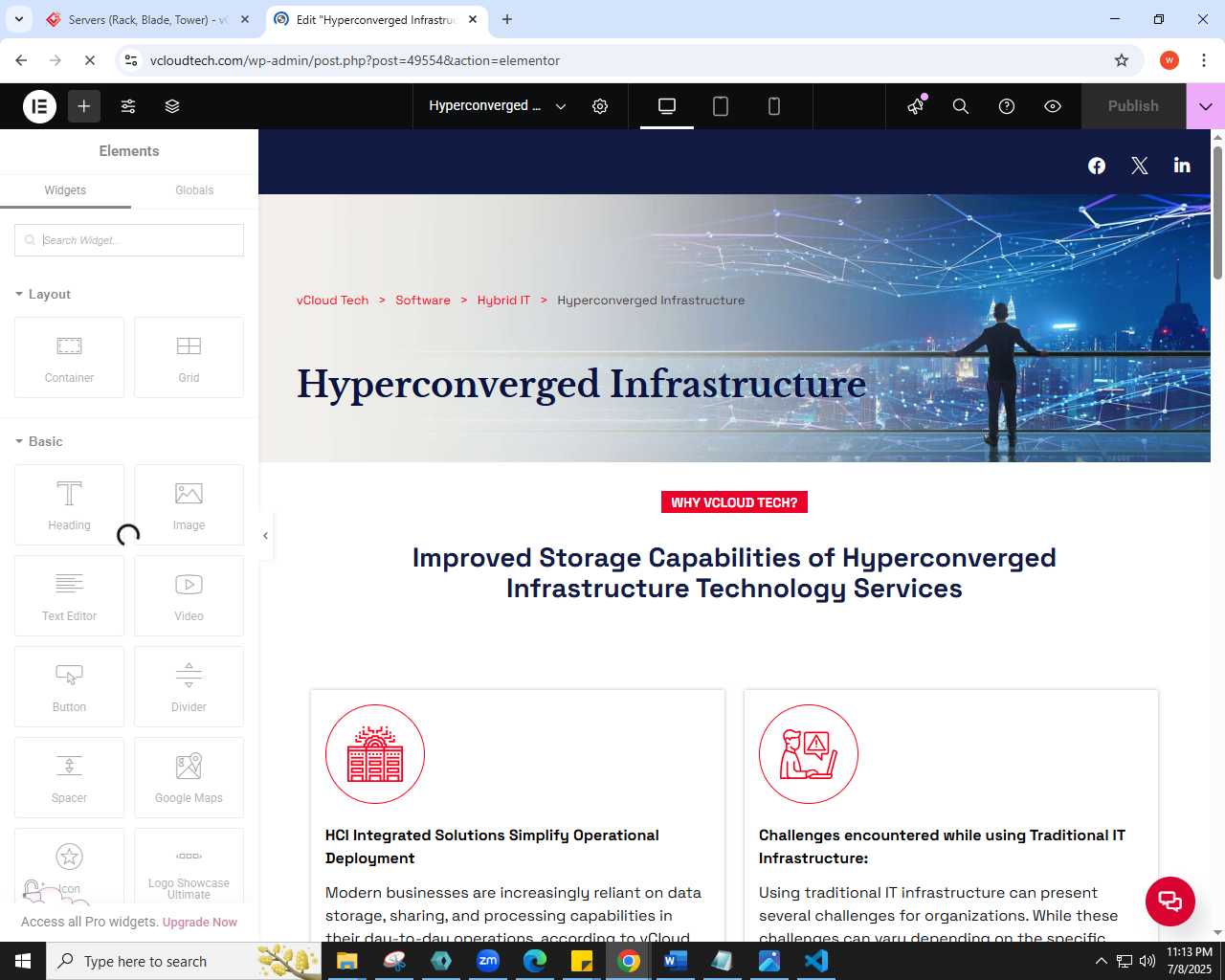Click the X social icon
The width and height of the screenshot is (1225, 980).
click(1140, 166)
